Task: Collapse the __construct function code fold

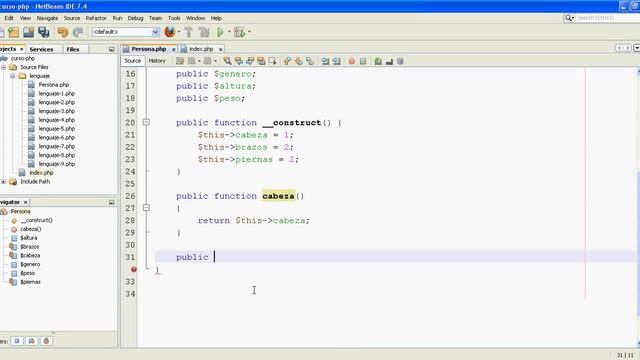Action: coord(146,122)
